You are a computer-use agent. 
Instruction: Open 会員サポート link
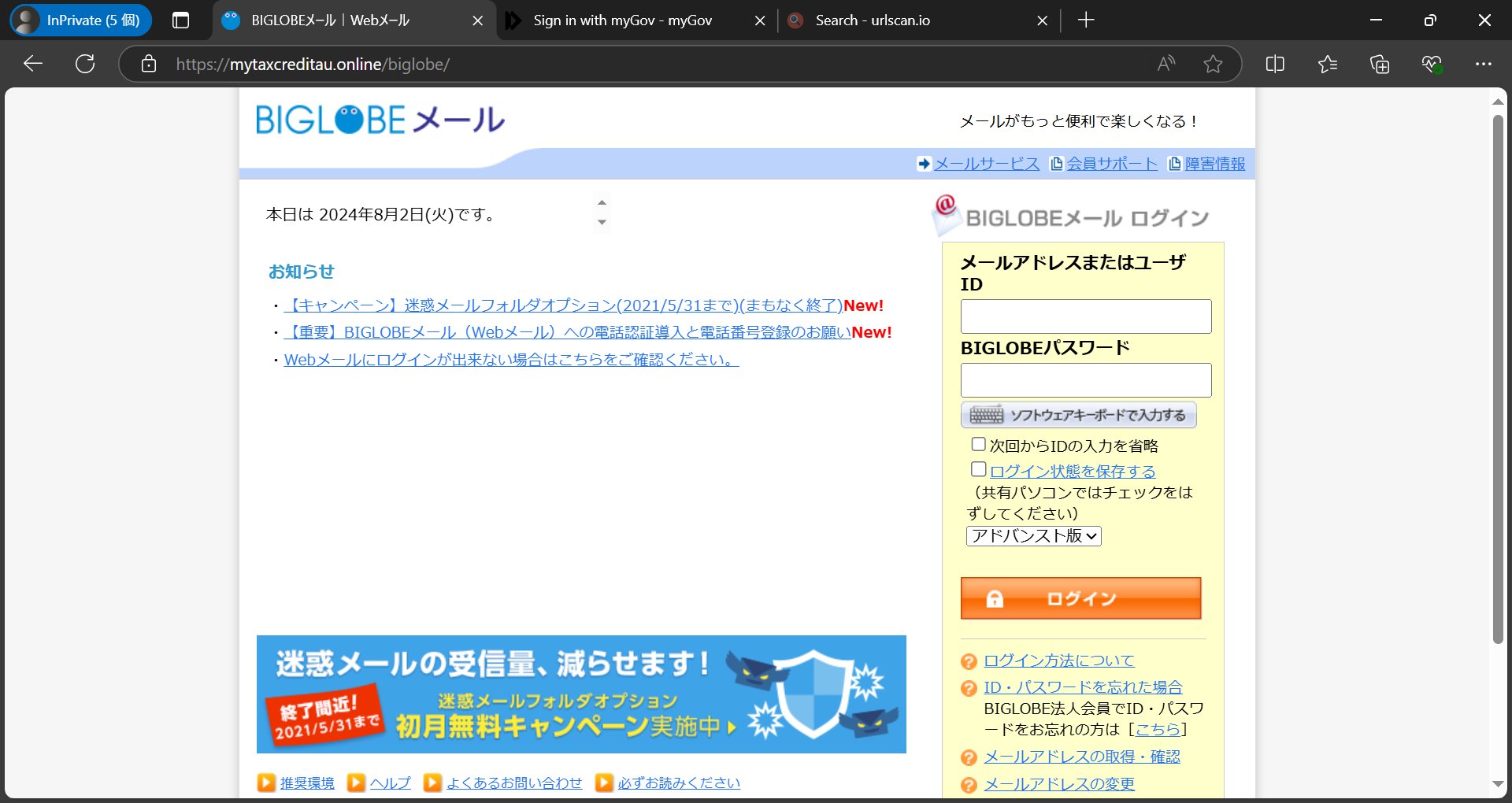(x=1112, y=164)
